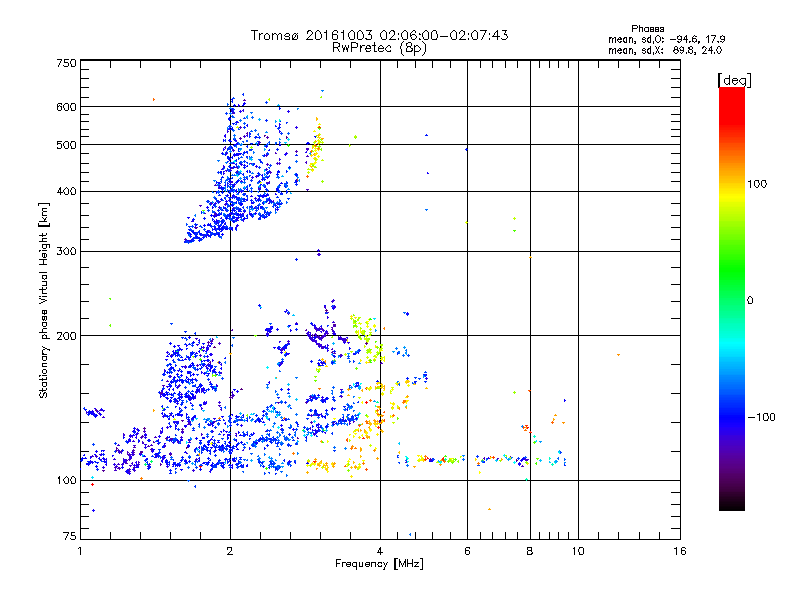The image size is (800, 600).
Task: Click the y-axis label '600'
Action: click(x=66, y=107)
